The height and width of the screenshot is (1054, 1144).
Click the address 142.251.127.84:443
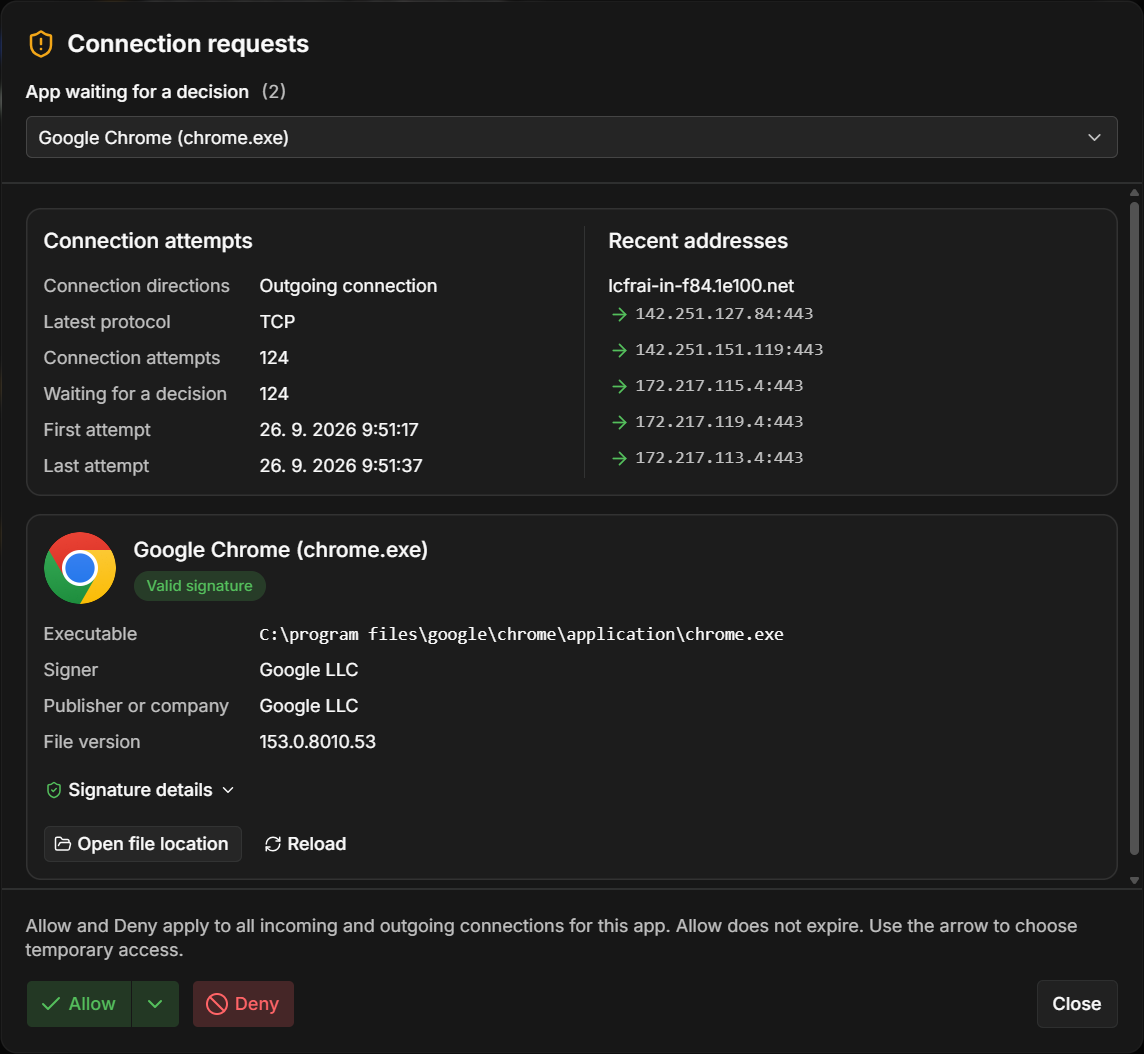tap(724, 314)
